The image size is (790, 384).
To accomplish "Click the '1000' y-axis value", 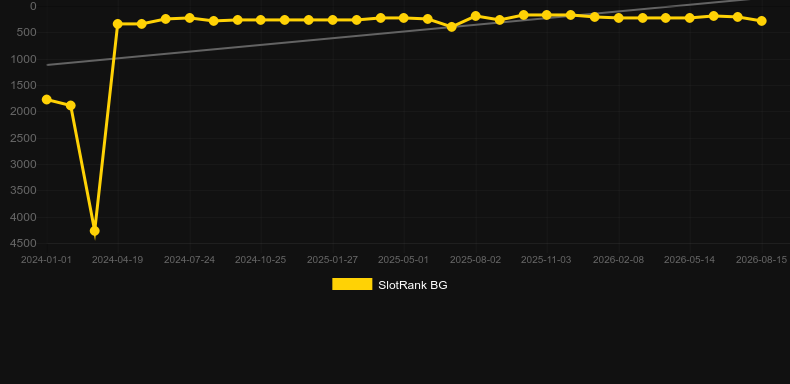I will [x=24, y=59].
